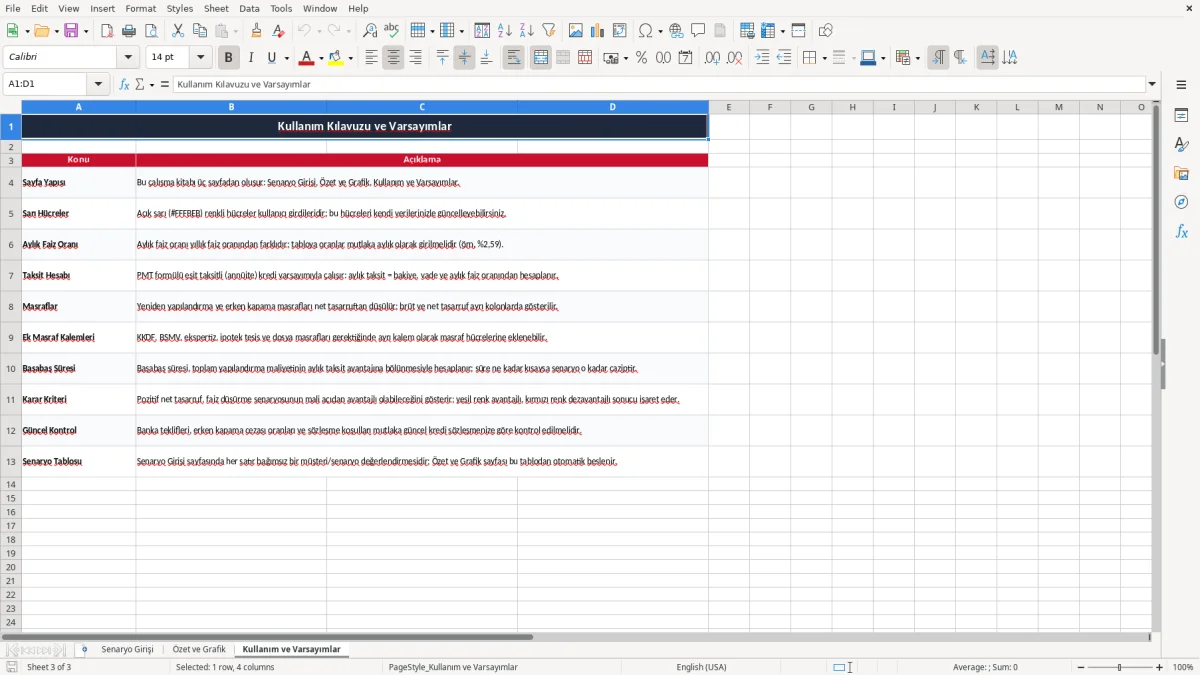The width and height of the screenshot is (1200, 675).
Task: Click Increase Indent icon
Action: click(762, 58)
